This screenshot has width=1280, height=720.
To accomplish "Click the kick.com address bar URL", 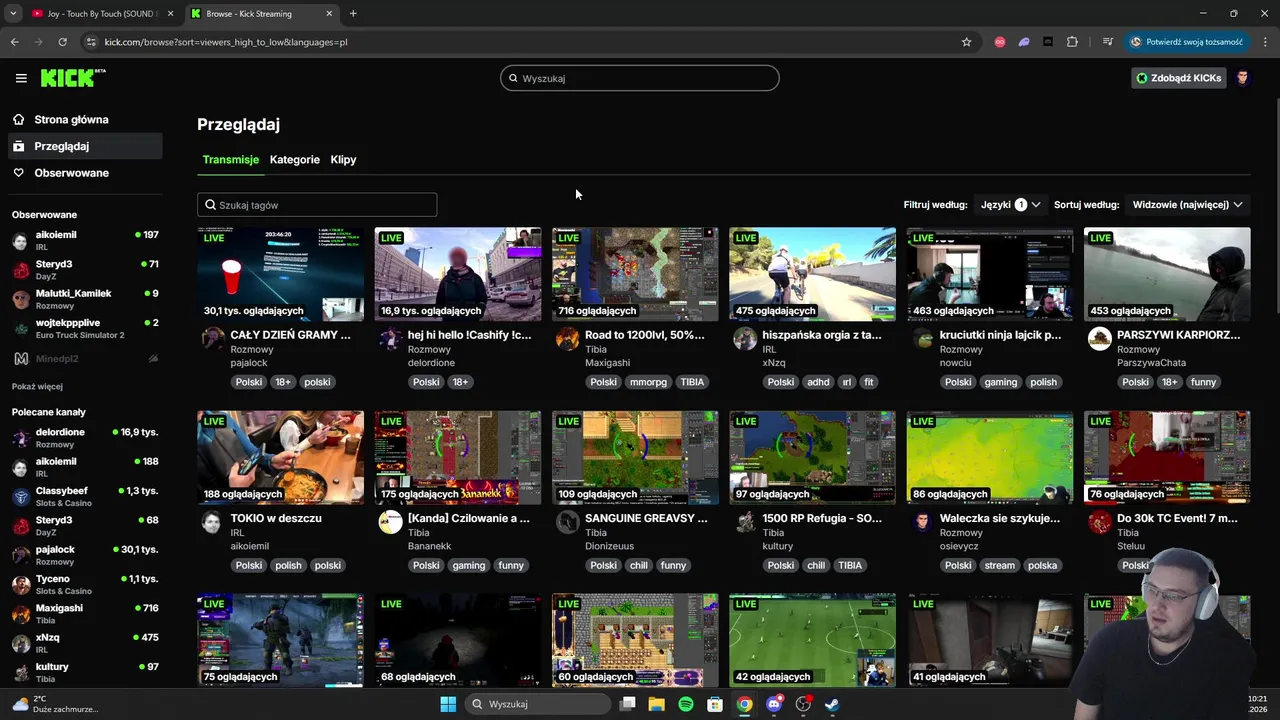I will pyautogui.click(x=226, y=42).
